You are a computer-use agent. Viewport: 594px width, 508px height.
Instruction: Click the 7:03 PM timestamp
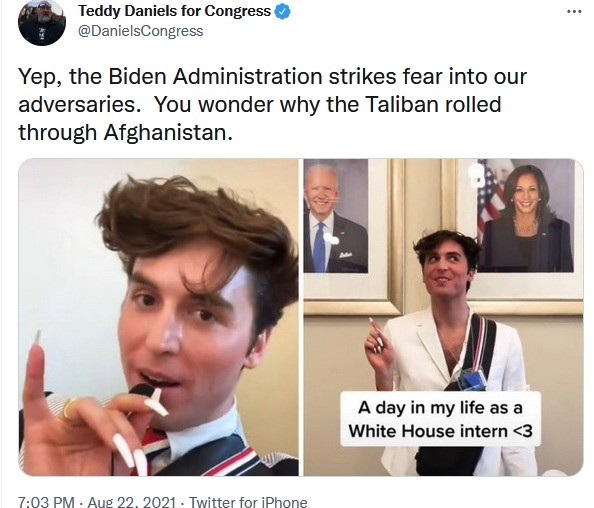tap(46, 502)
